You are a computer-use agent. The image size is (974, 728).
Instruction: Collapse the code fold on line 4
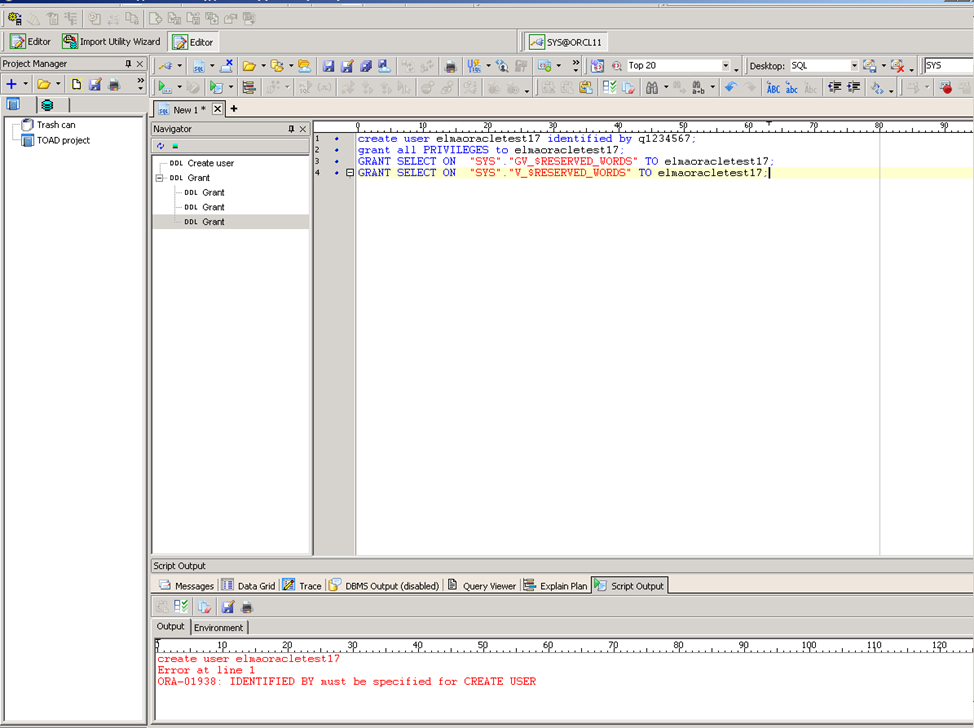coord(349,173)
